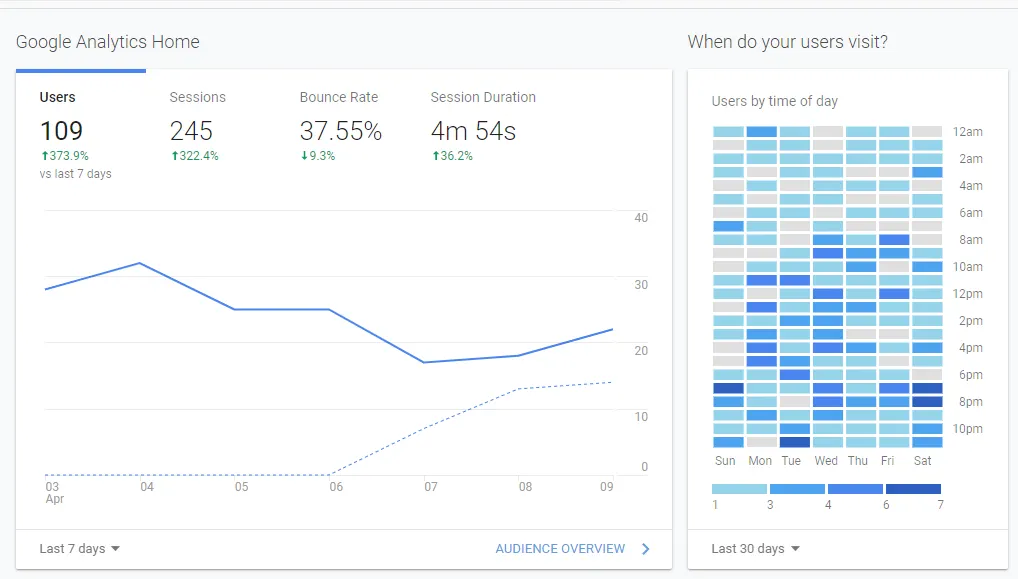
Task: Click the 245 sessions value
Action: [192, 131]
